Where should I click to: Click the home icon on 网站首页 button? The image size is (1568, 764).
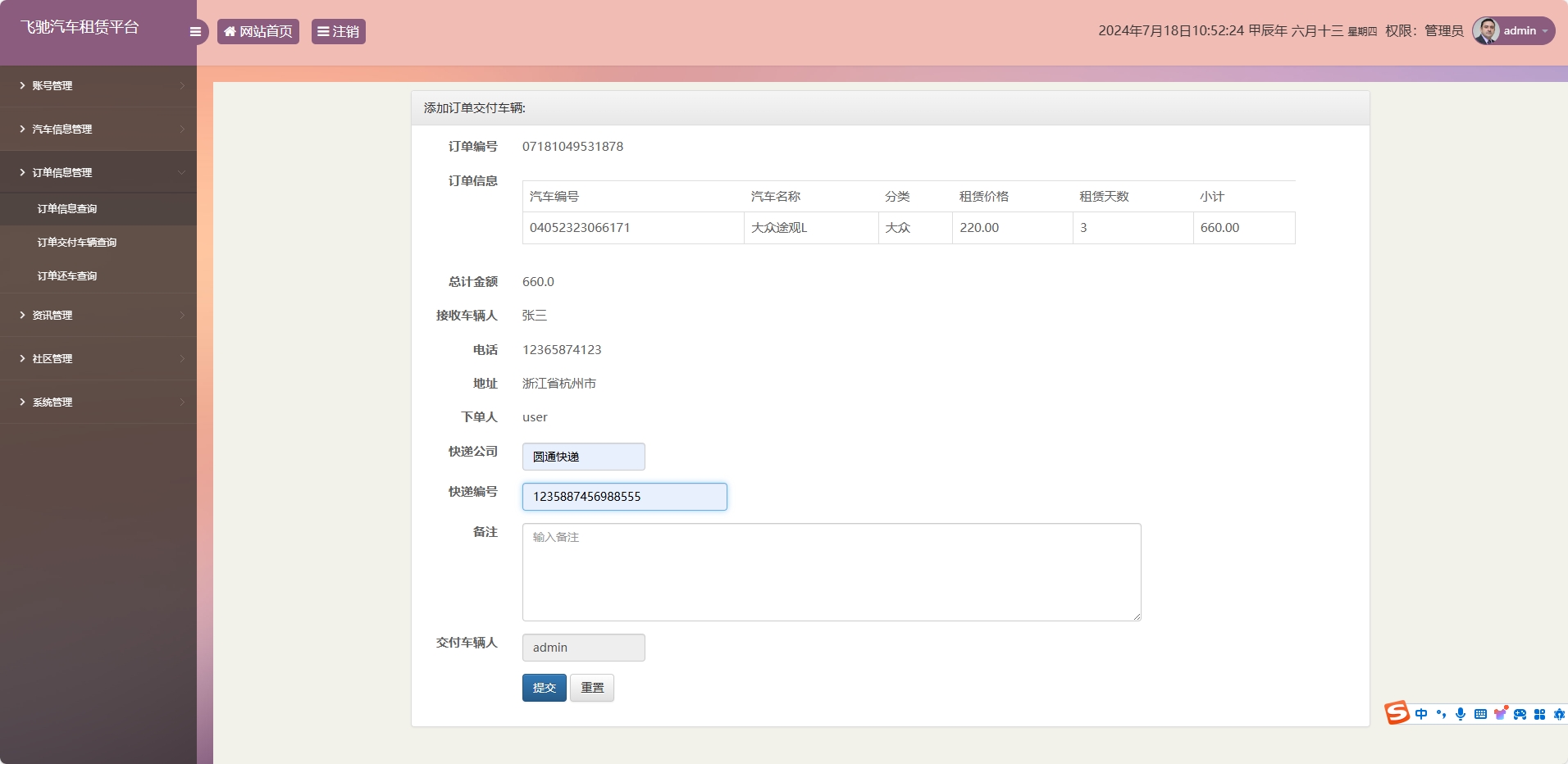coord(230,31)
